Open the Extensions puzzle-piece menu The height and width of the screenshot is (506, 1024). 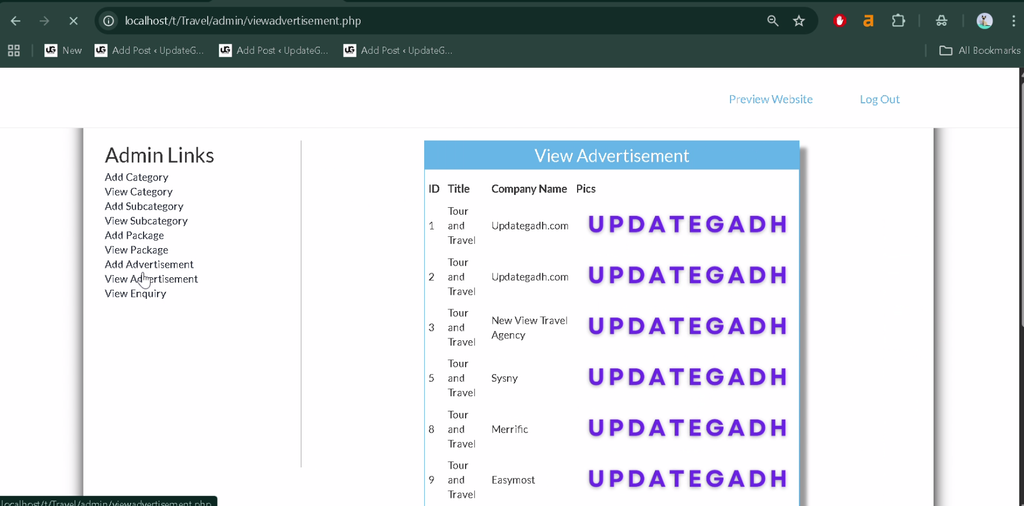[899, 21]
